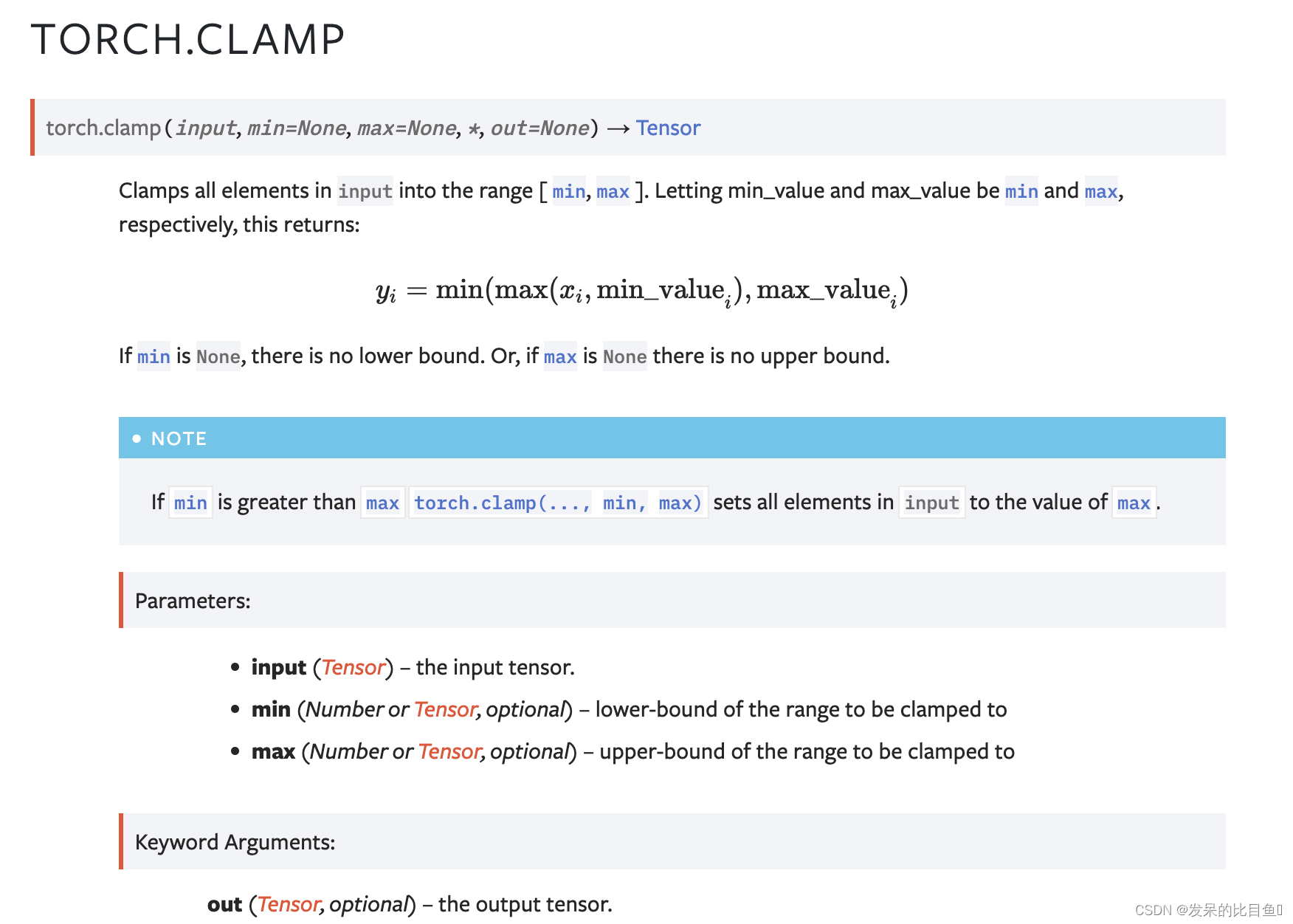Image resolution: width=1293 pixels, height=924 pixels.
Task: Select the Keyword Arguments section label
Action: 235,841
